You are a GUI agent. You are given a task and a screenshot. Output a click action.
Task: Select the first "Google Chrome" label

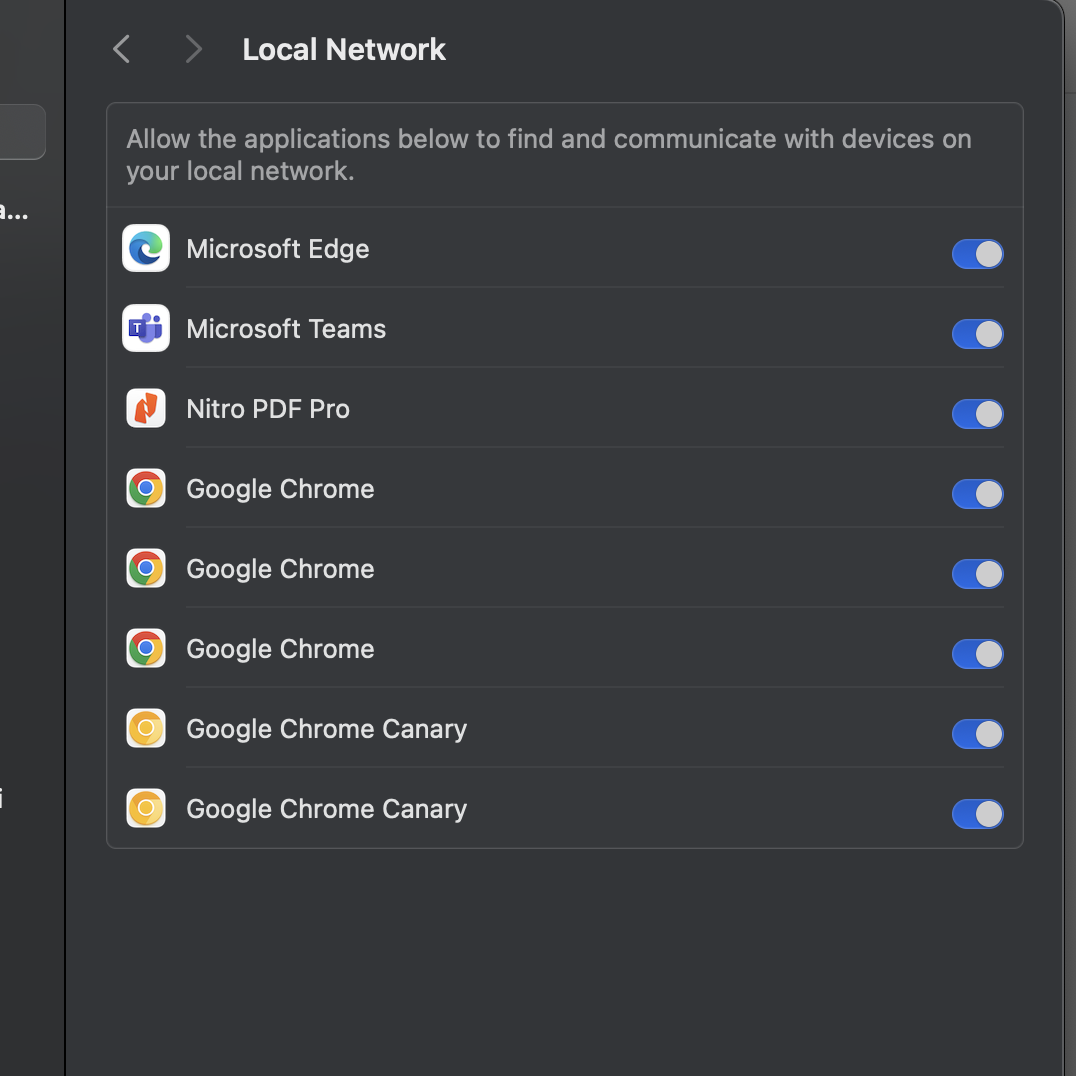pyautogui.click(x=281, y=489)
